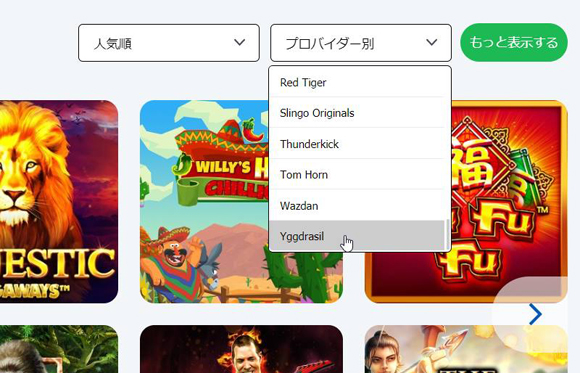The image size is (580, 373).
Task: Click the もっと表示する button
Action: [514, 43]
